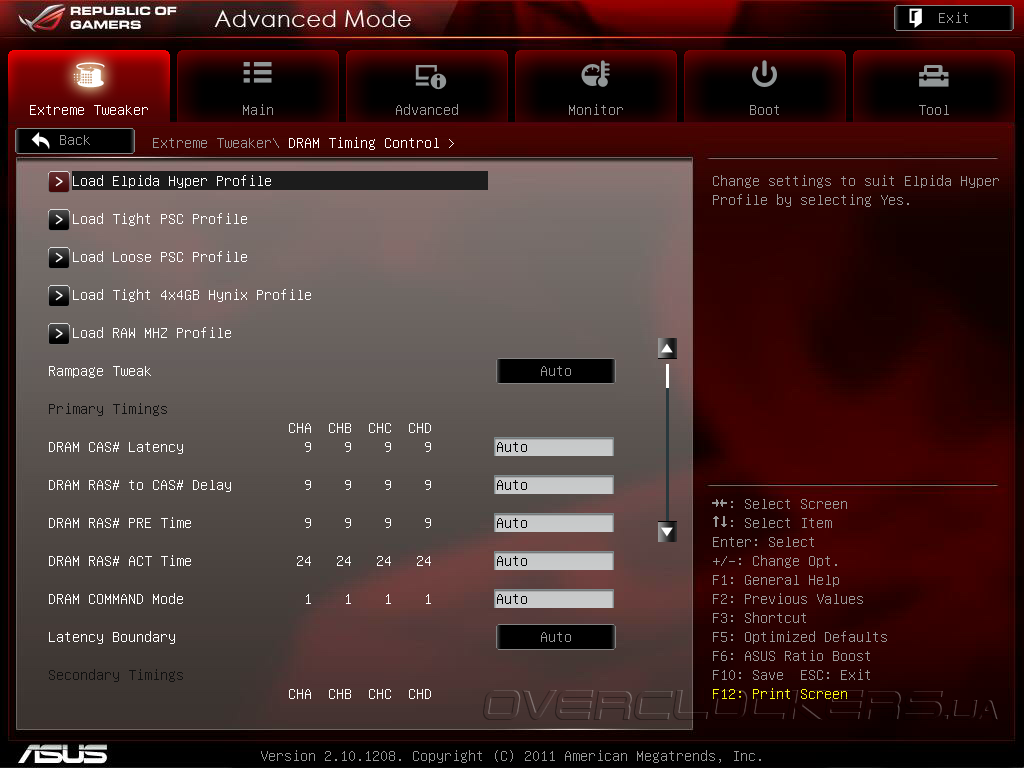This screenshot has height=768, width=1024.
Task: Click the DRAM RAS# to CAS# Delay label
Action: point(140,485)
